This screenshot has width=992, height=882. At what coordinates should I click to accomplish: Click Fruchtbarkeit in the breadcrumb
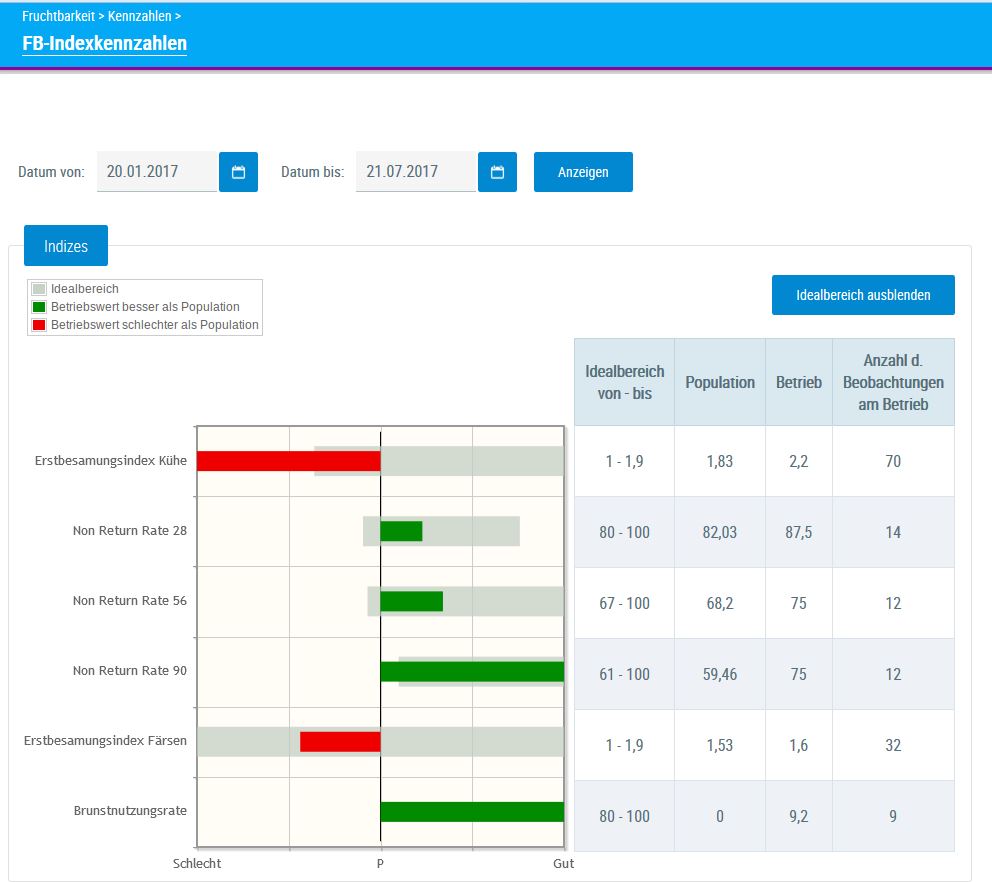pyautogui.click(x=58, y=17)
